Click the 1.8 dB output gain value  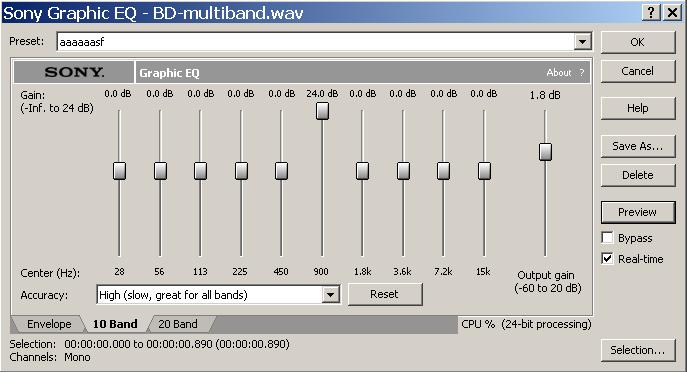[545, 95]
